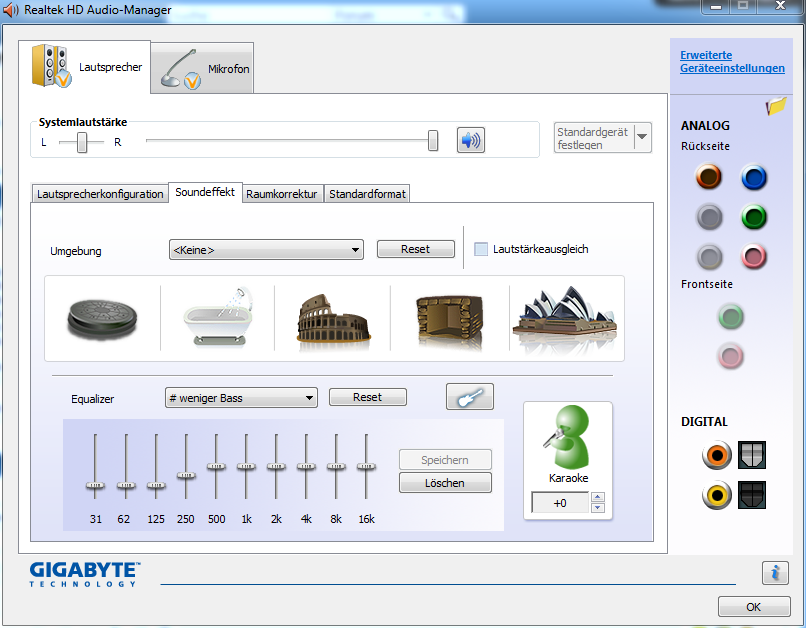Viewport: 806px width, 628px height.
Task: Click the upper optical digital connector
Action: coord(752,455)
